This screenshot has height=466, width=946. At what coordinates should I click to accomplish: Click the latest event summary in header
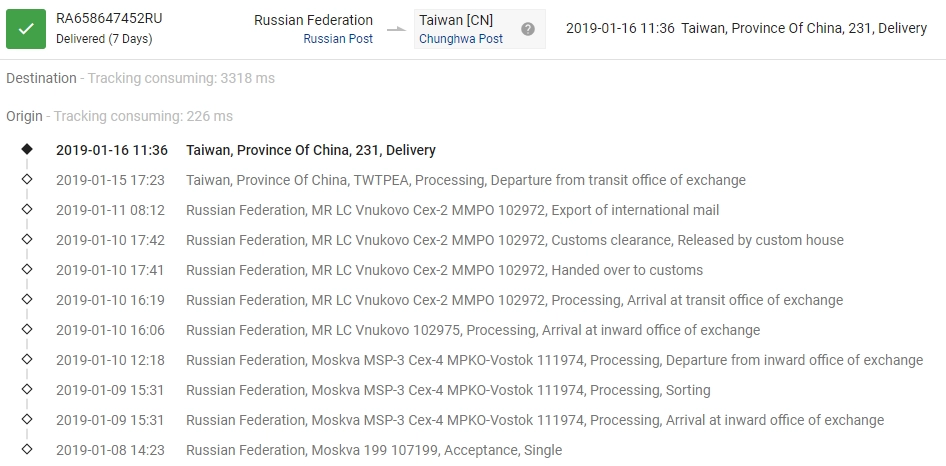(746, 29)
